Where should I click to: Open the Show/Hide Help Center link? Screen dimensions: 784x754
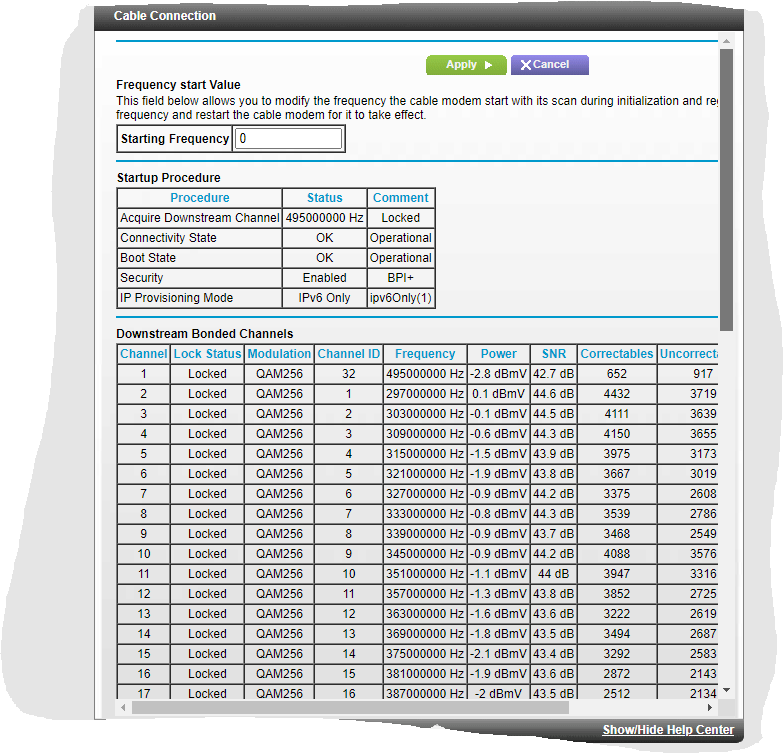(667, 730)
